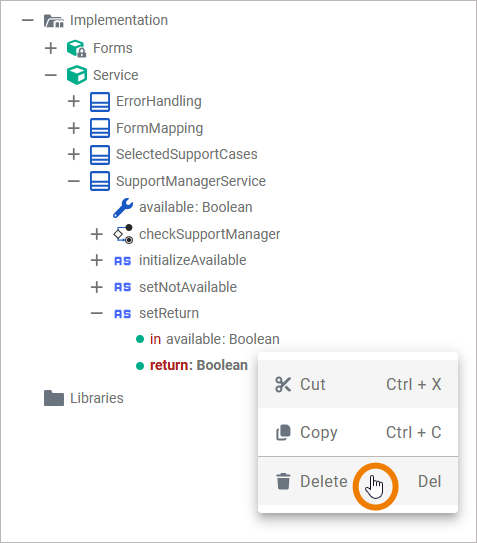477x543 pixels.
Task: Expand the FormMapping node
Action: coord(74,128)
